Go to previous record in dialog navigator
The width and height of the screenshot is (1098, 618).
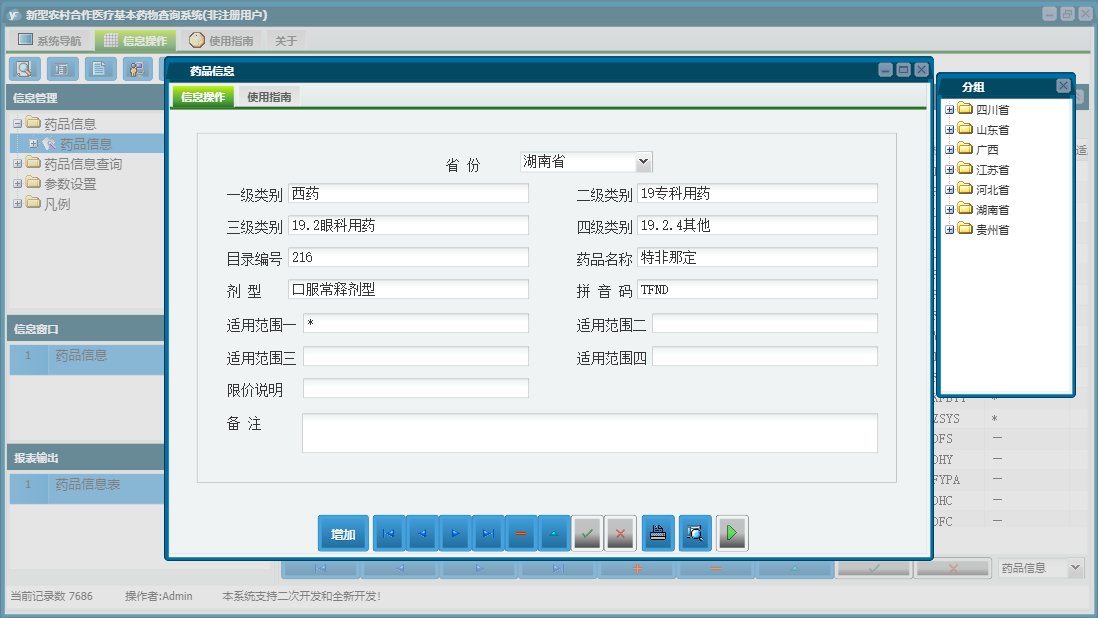(422, 533)
